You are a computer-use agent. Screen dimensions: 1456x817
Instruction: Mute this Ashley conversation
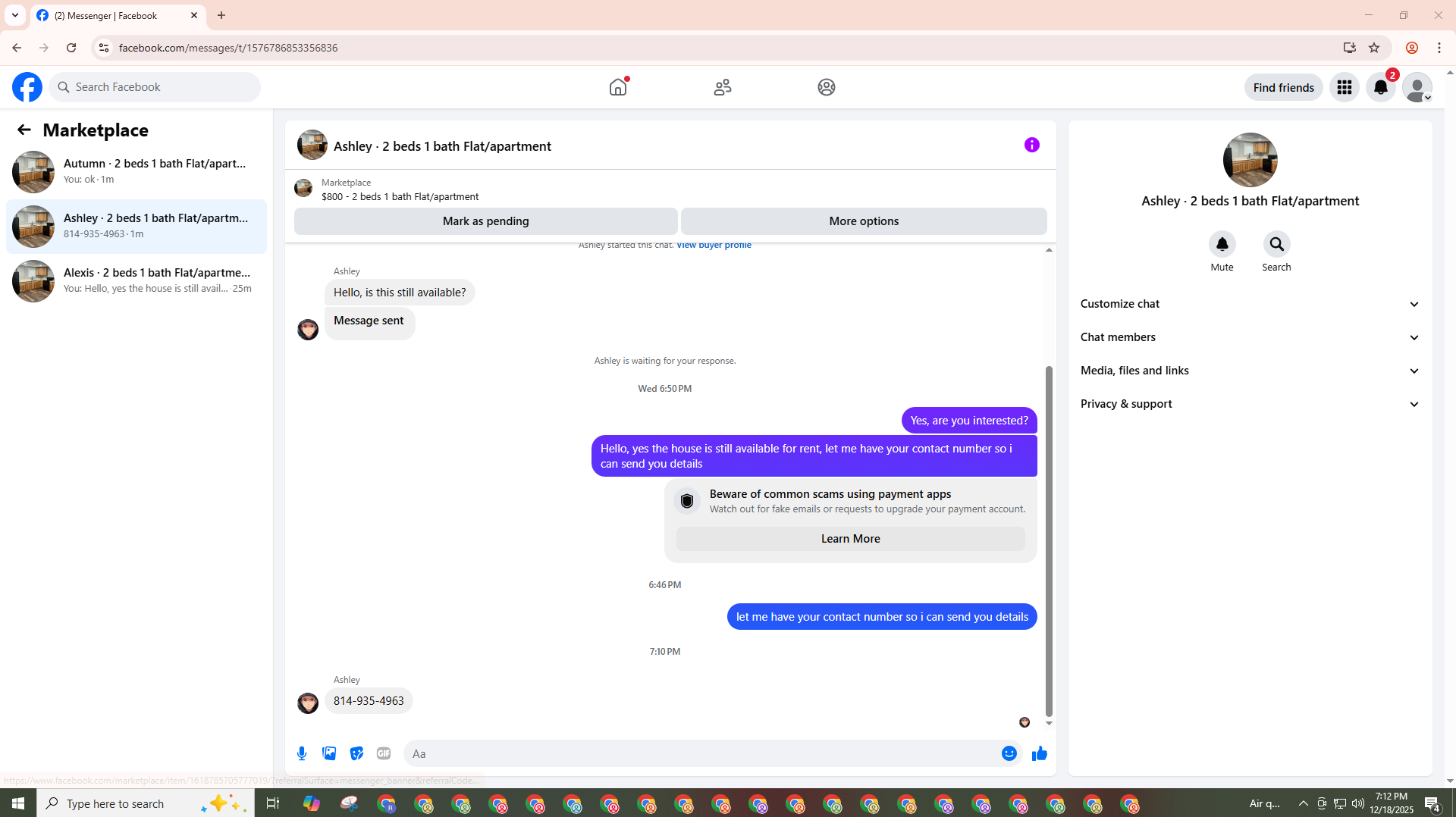point(1222,244)
